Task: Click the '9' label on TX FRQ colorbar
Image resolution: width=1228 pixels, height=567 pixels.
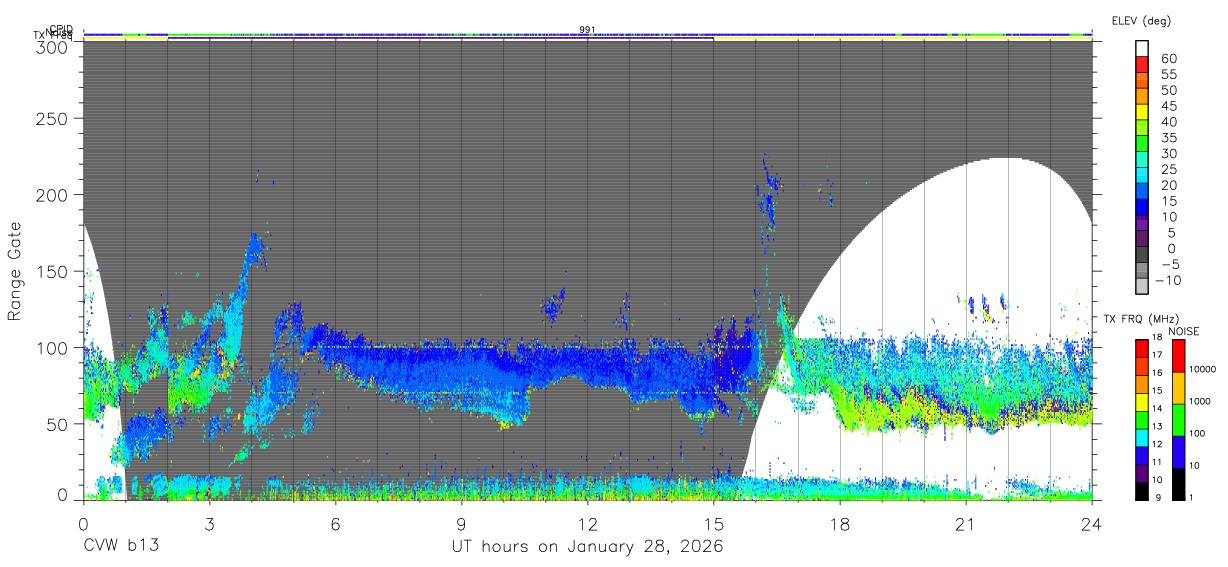Action: coord(1158,498)
